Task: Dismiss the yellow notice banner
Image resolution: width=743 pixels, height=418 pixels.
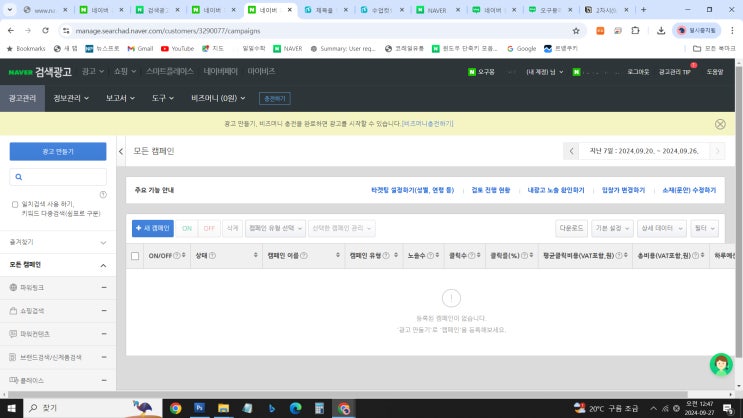Action: [720, 124]
